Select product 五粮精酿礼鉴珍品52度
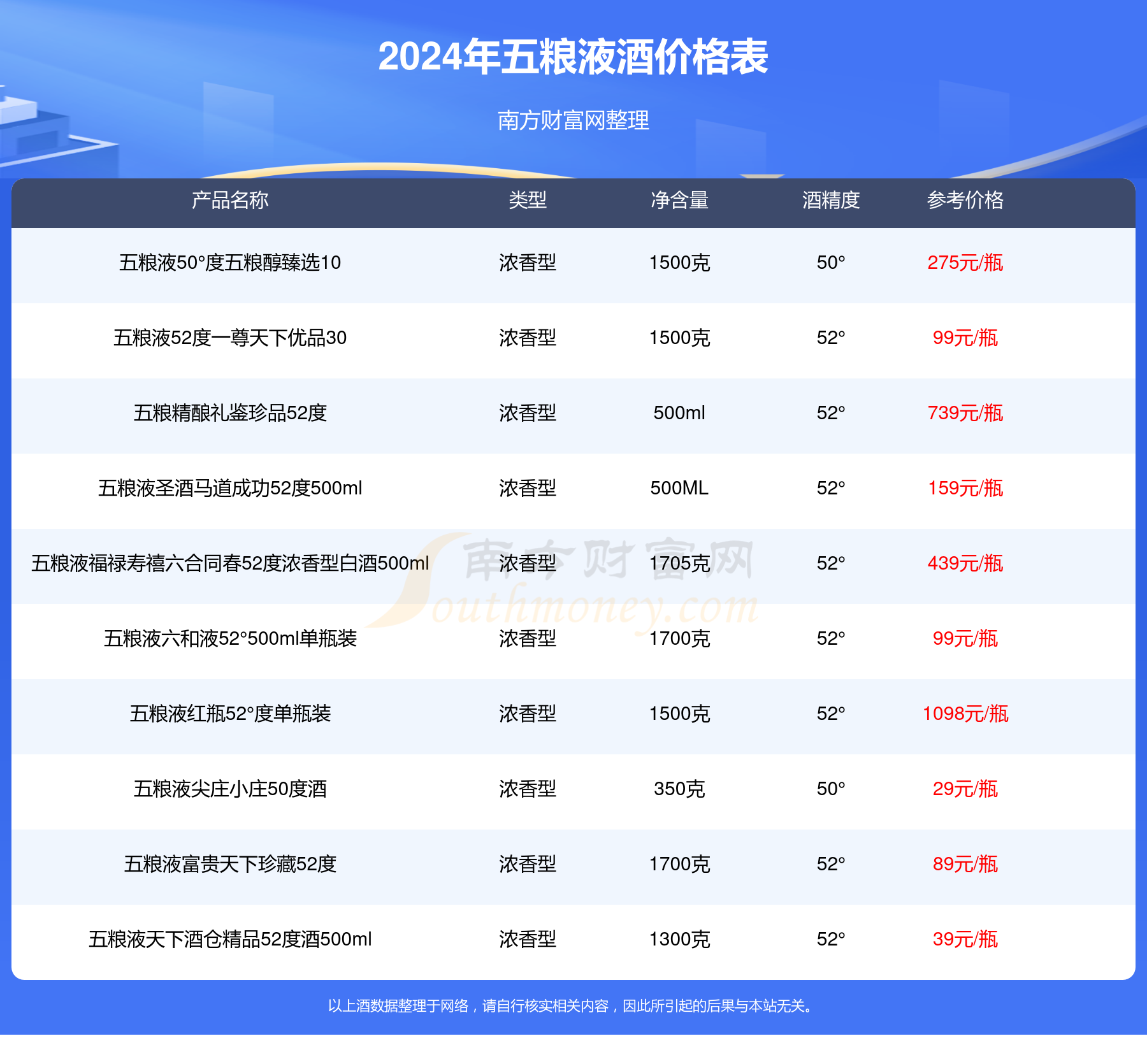1147x1064 pixels. (230, 413)
